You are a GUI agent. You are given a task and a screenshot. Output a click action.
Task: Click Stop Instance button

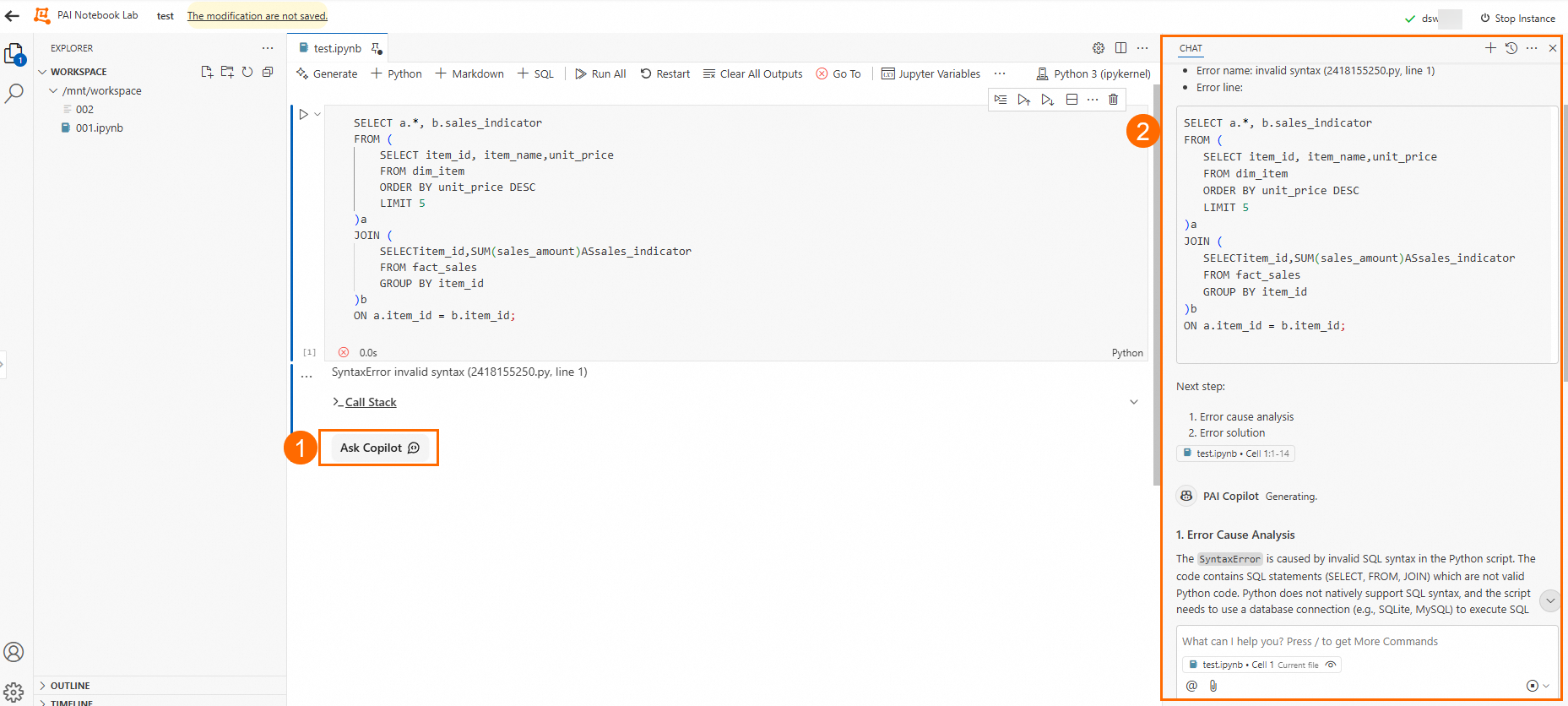[1517, 18]
